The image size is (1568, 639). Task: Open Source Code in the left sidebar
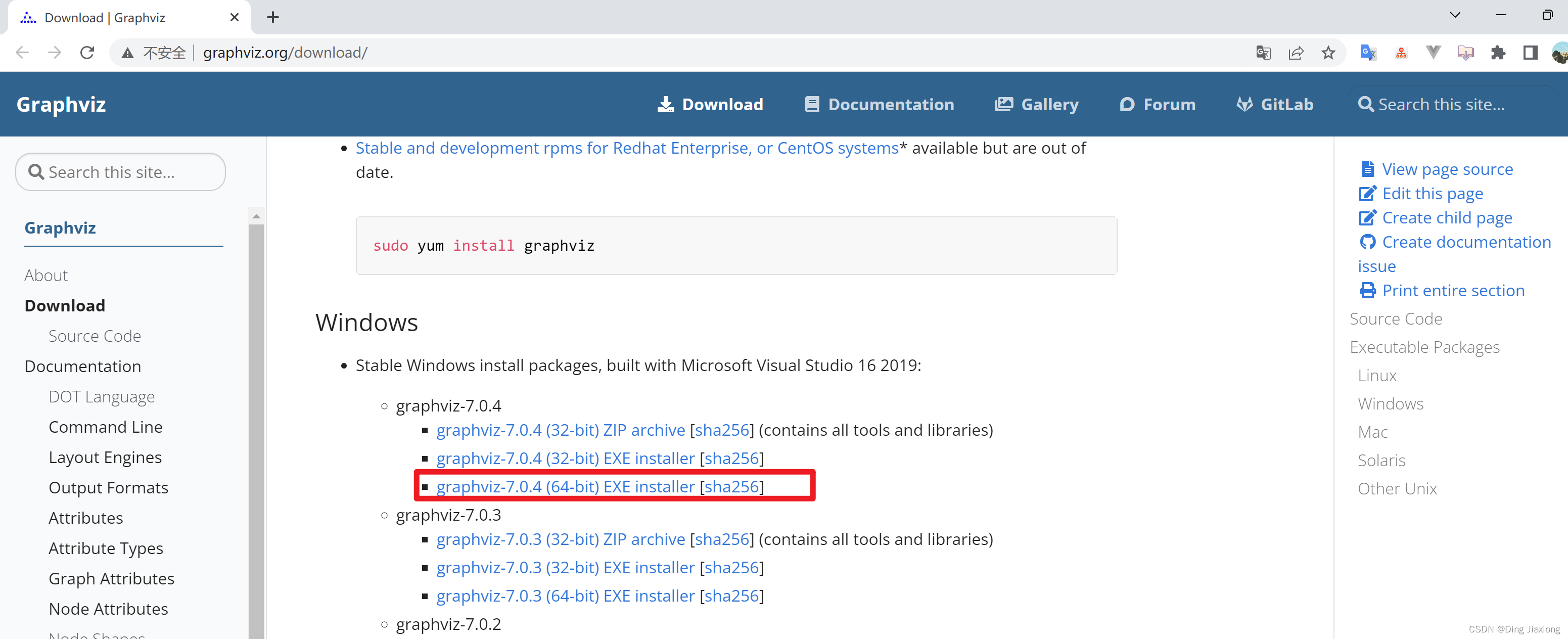pyautogui.click(x=95, y=337)
